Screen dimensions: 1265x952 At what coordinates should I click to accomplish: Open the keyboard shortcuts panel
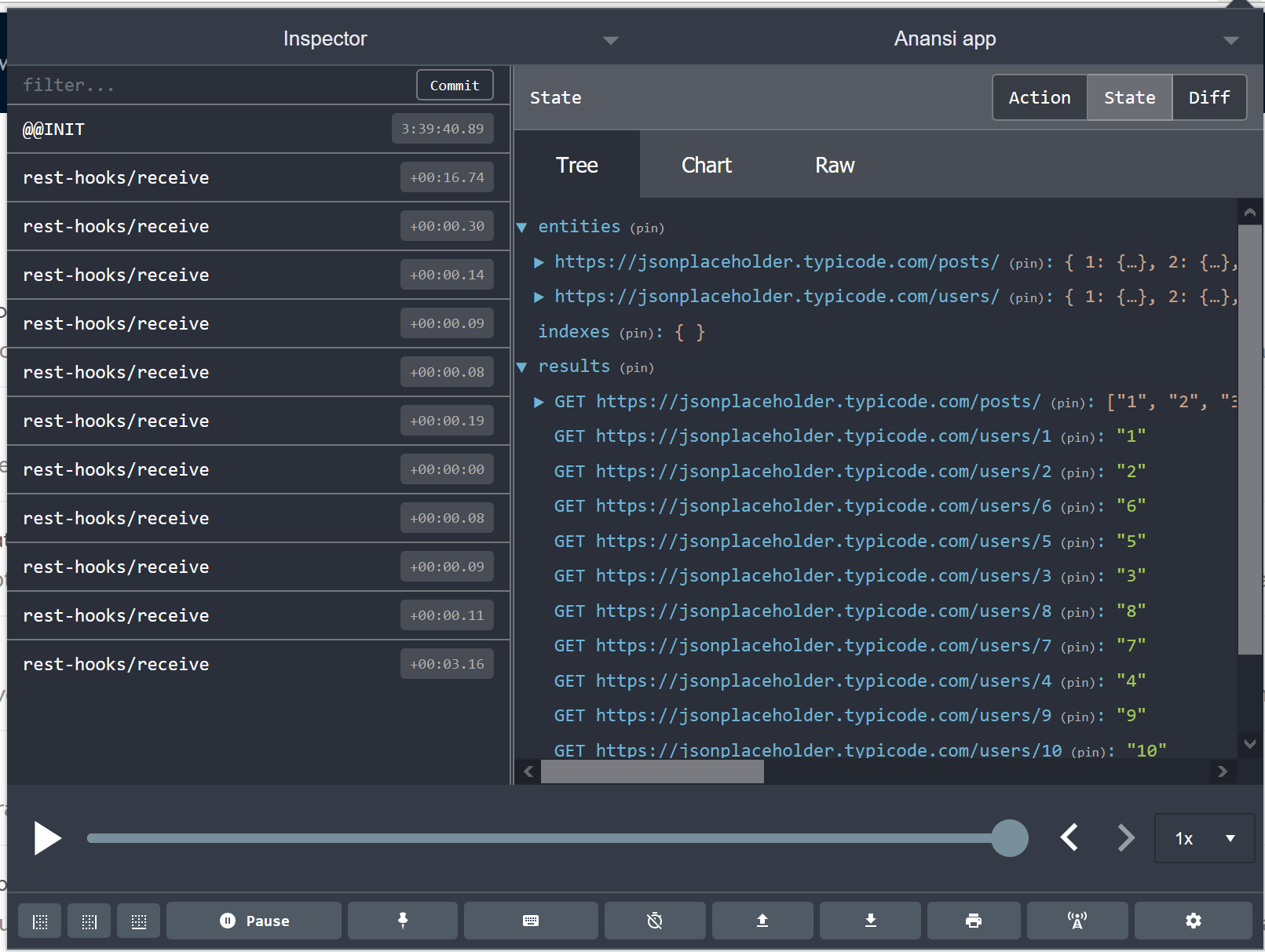point(532,921)
